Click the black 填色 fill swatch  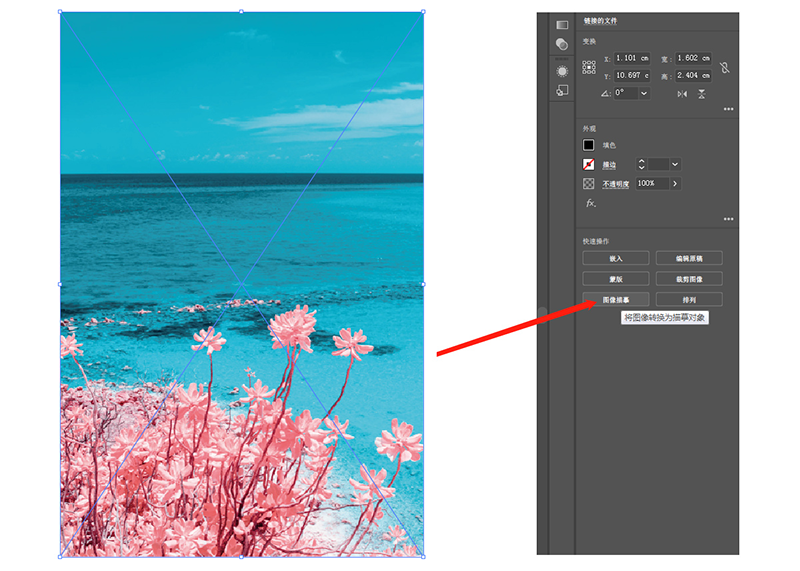pyautogui.click(x=589, y=145)
